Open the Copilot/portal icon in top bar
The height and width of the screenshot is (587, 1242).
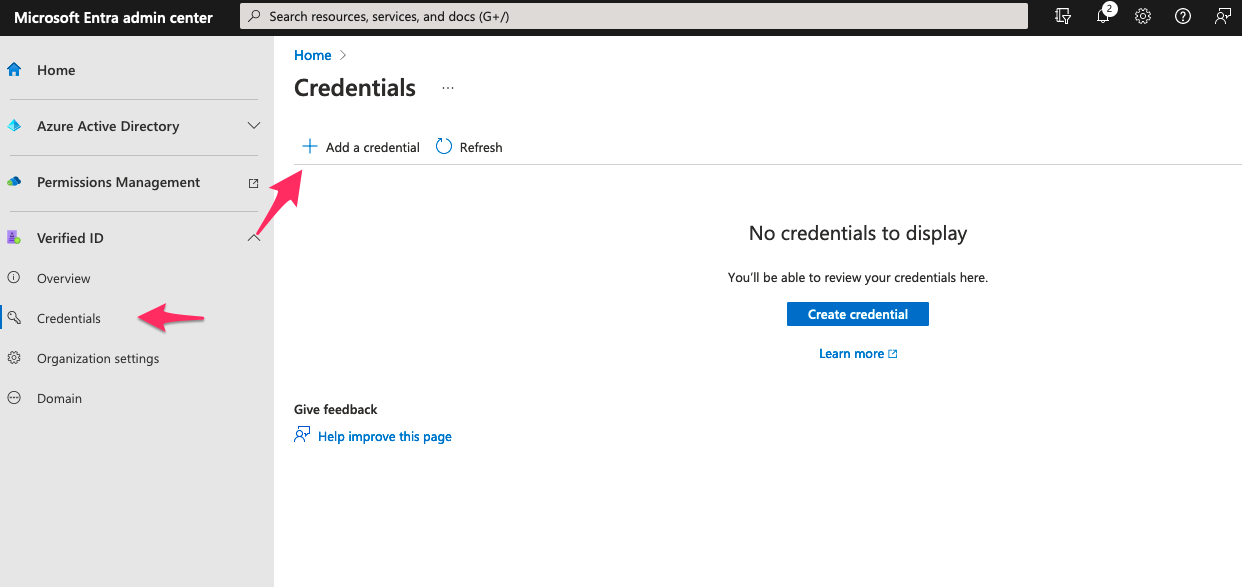click(1064, 17)
